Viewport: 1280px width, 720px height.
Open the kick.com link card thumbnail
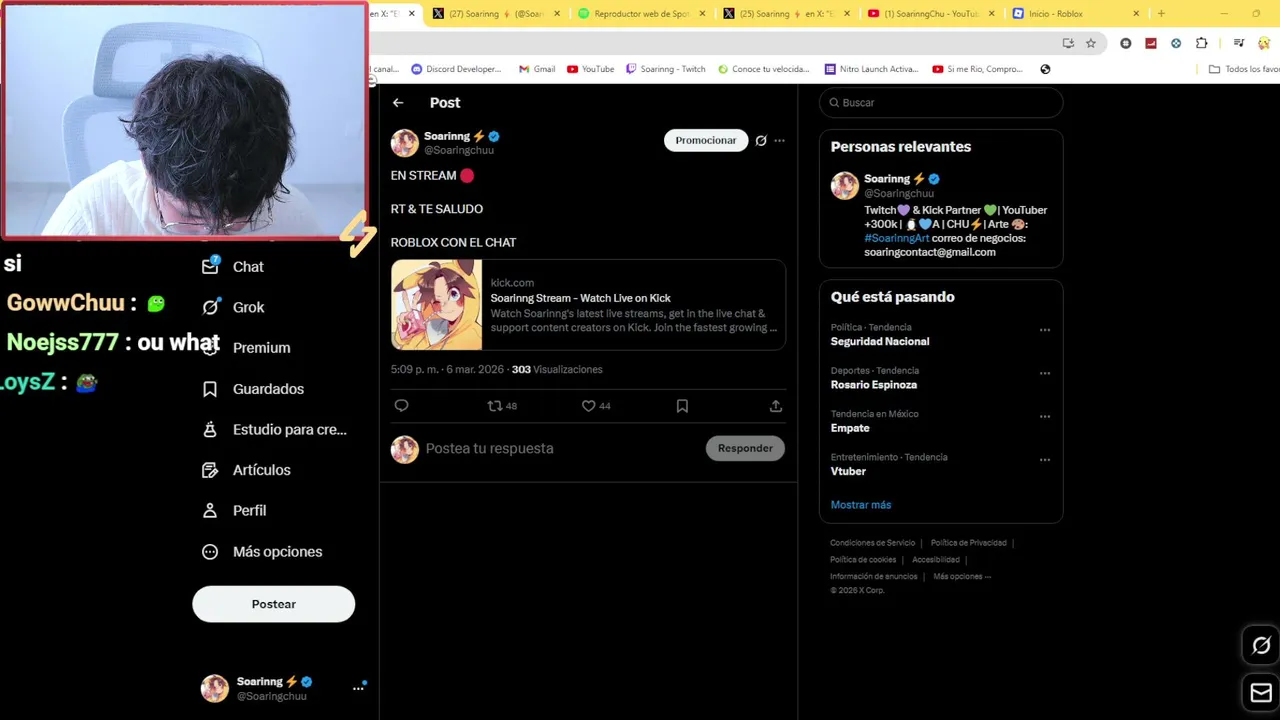(436, 305)
